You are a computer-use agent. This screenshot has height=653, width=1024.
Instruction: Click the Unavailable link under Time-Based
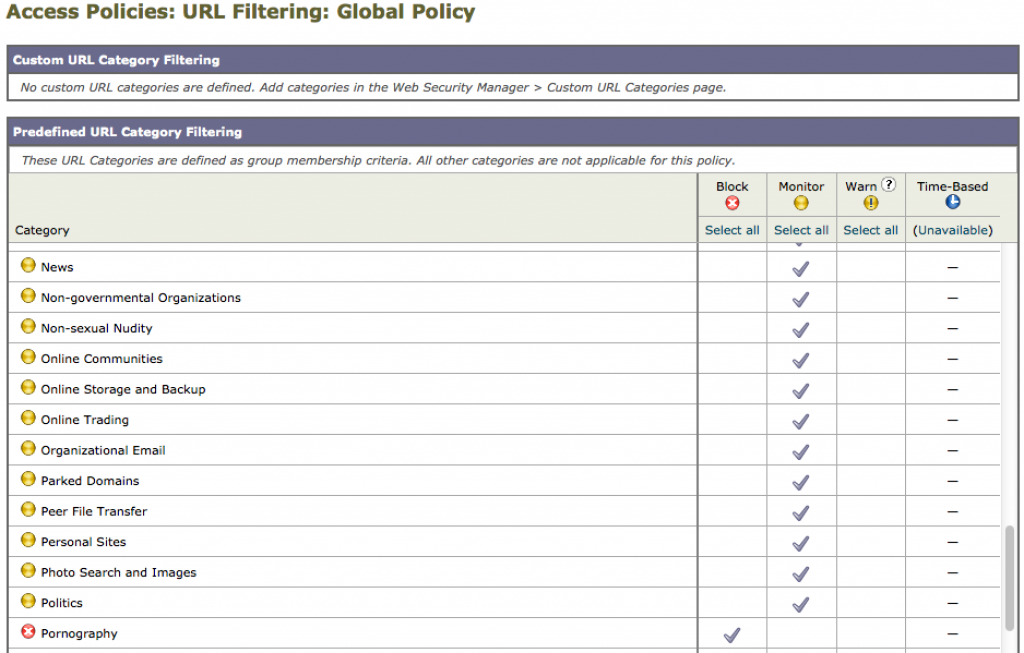coord(952,230)
